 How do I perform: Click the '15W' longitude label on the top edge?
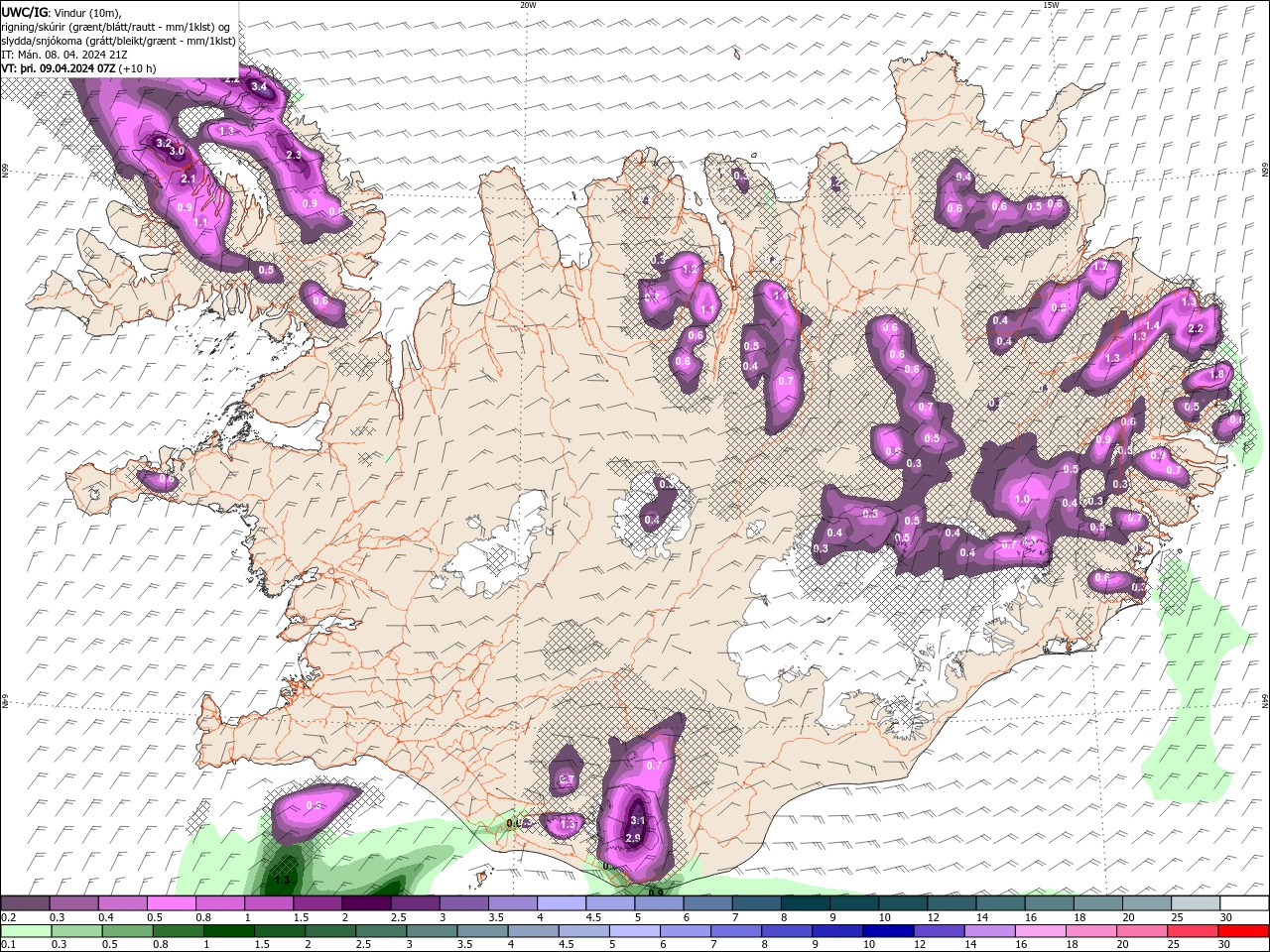pos(1051,5)
